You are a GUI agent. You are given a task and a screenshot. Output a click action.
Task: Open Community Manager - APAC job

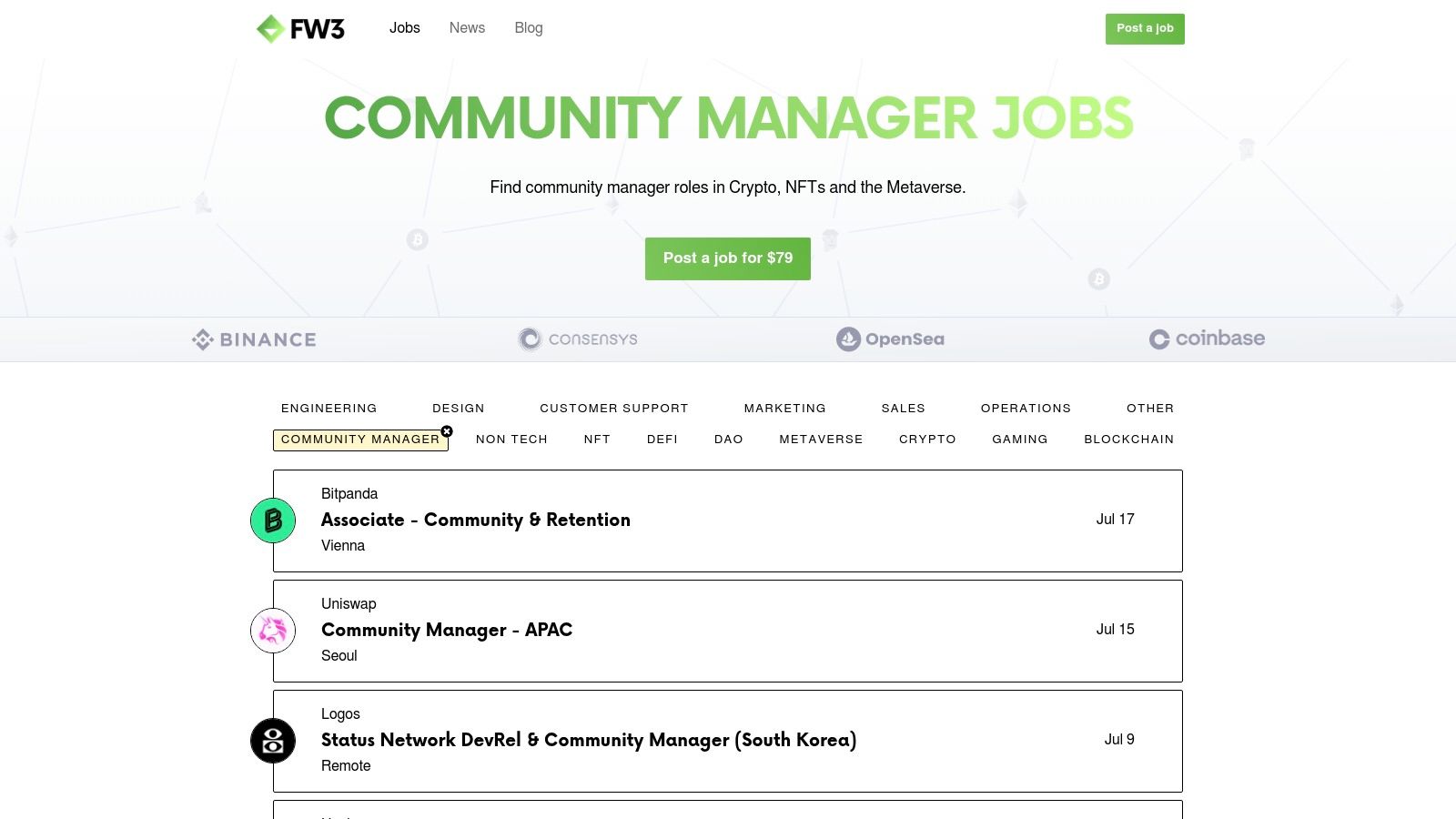click(447, 631)
